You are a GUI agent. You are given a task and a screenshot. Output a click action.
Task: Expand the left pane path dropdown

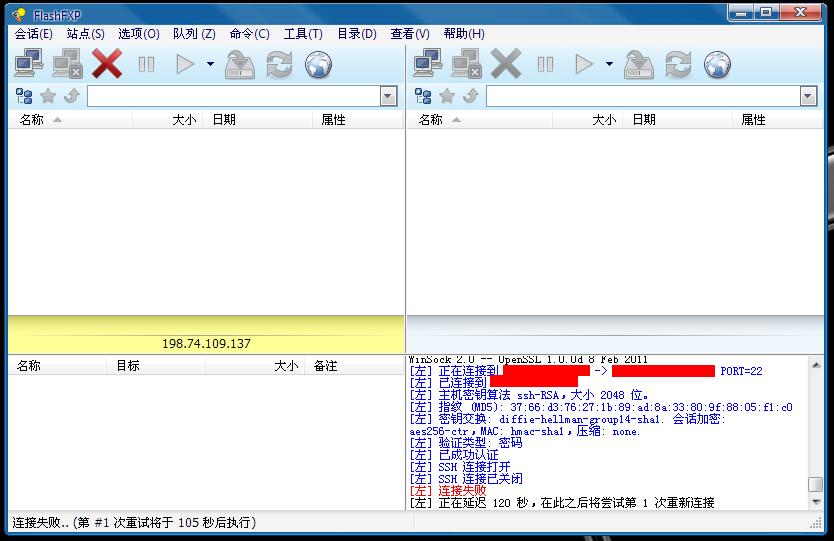coord(389,96)
